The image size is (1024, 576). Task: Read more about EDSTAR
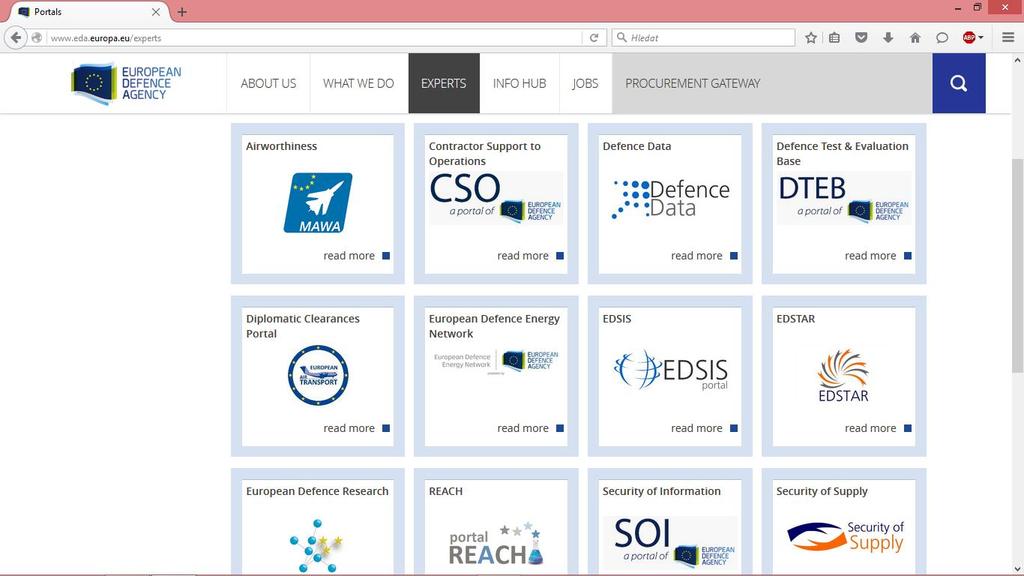pyautogui.click(x=878, y=428)
